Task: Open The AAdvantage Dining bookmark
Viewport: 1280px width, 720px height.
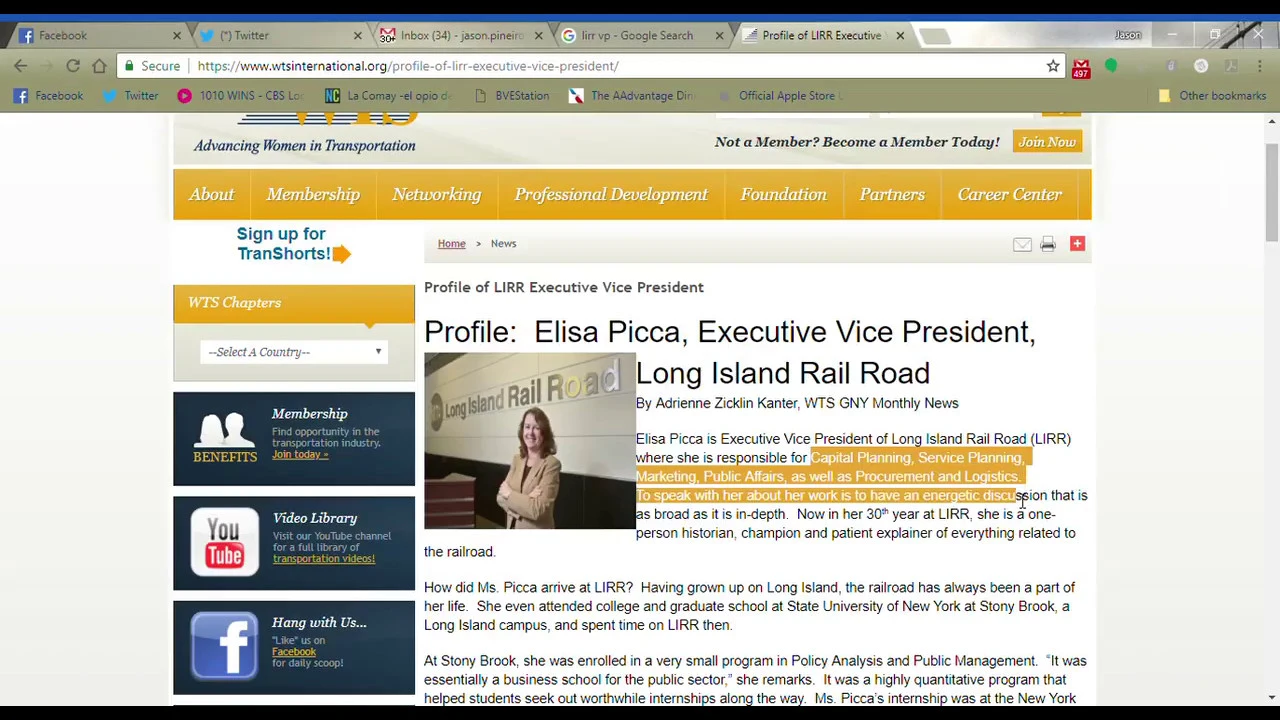Action: coord(632,96)
